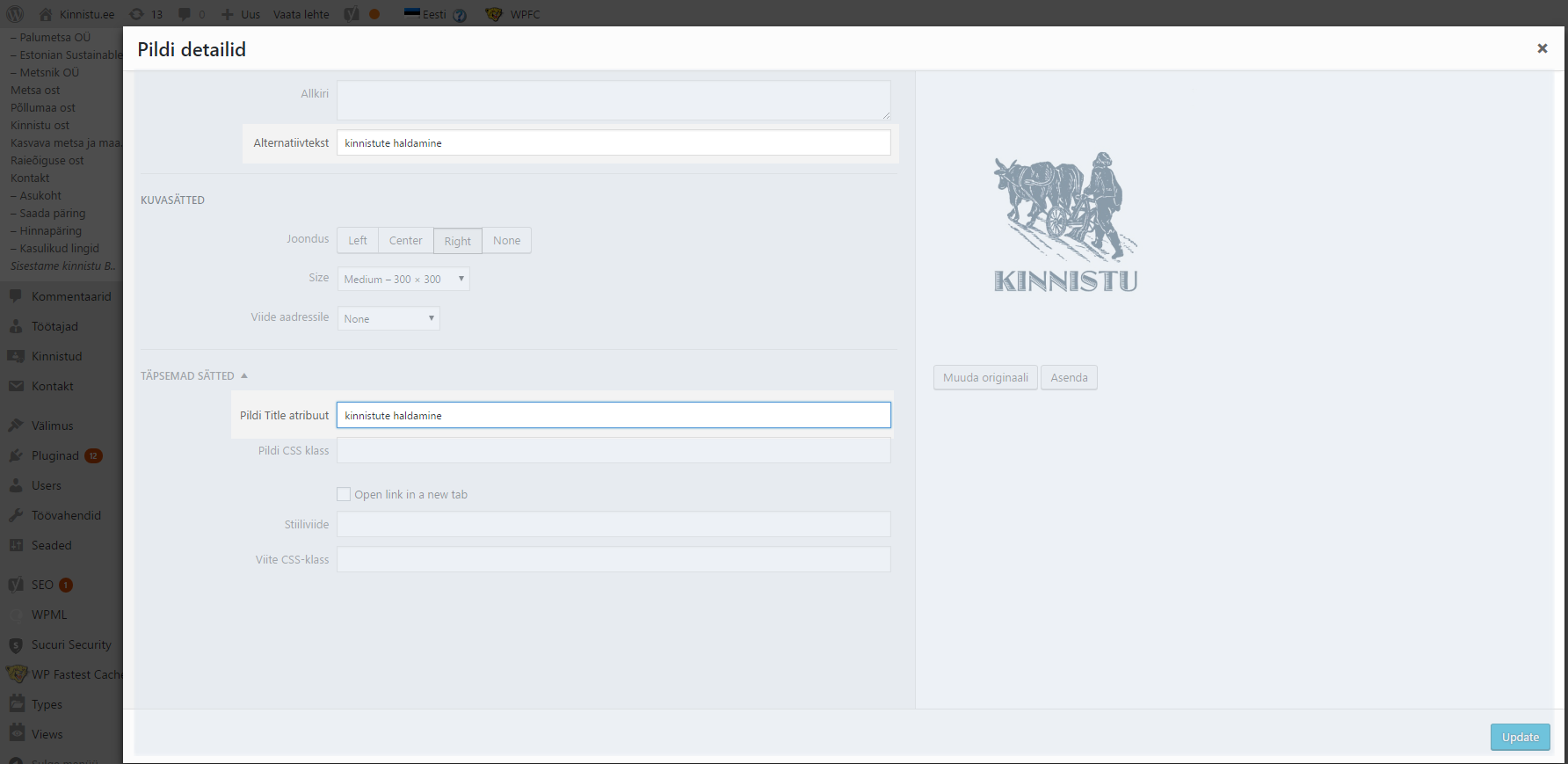Tick the Open link in a new tab checkbox
The image size is (1568, 764).
344,494
